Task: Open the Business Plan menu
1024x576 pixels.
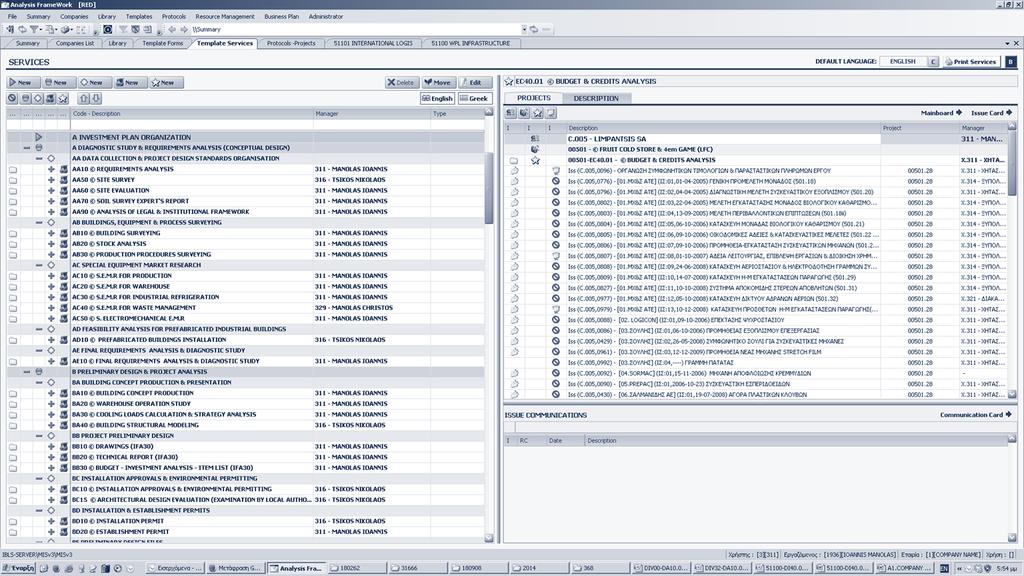Action: (281, 16)
